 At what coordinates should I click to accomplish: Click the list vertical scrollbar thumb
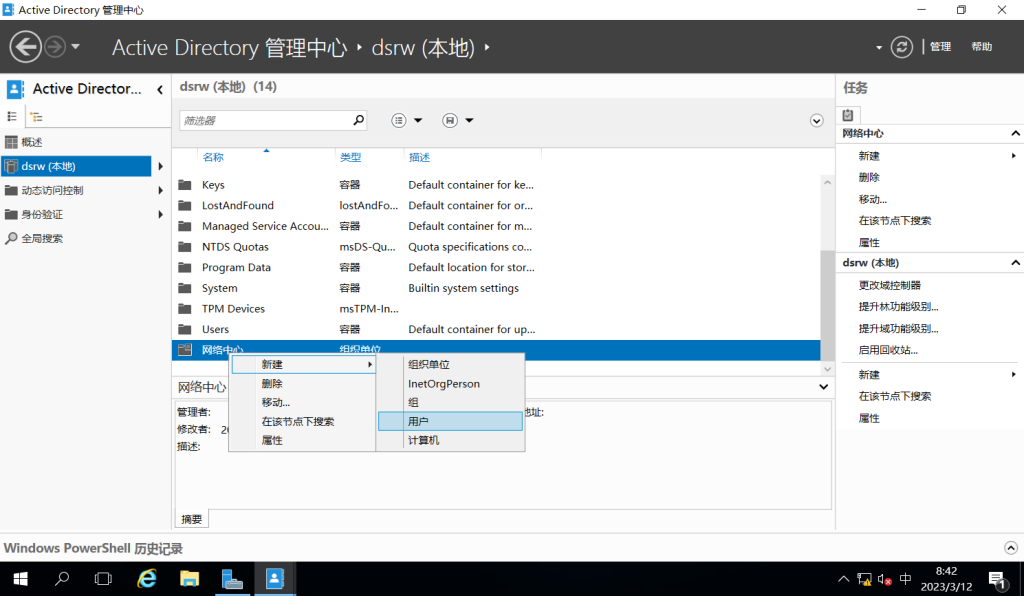pos(827,305)
